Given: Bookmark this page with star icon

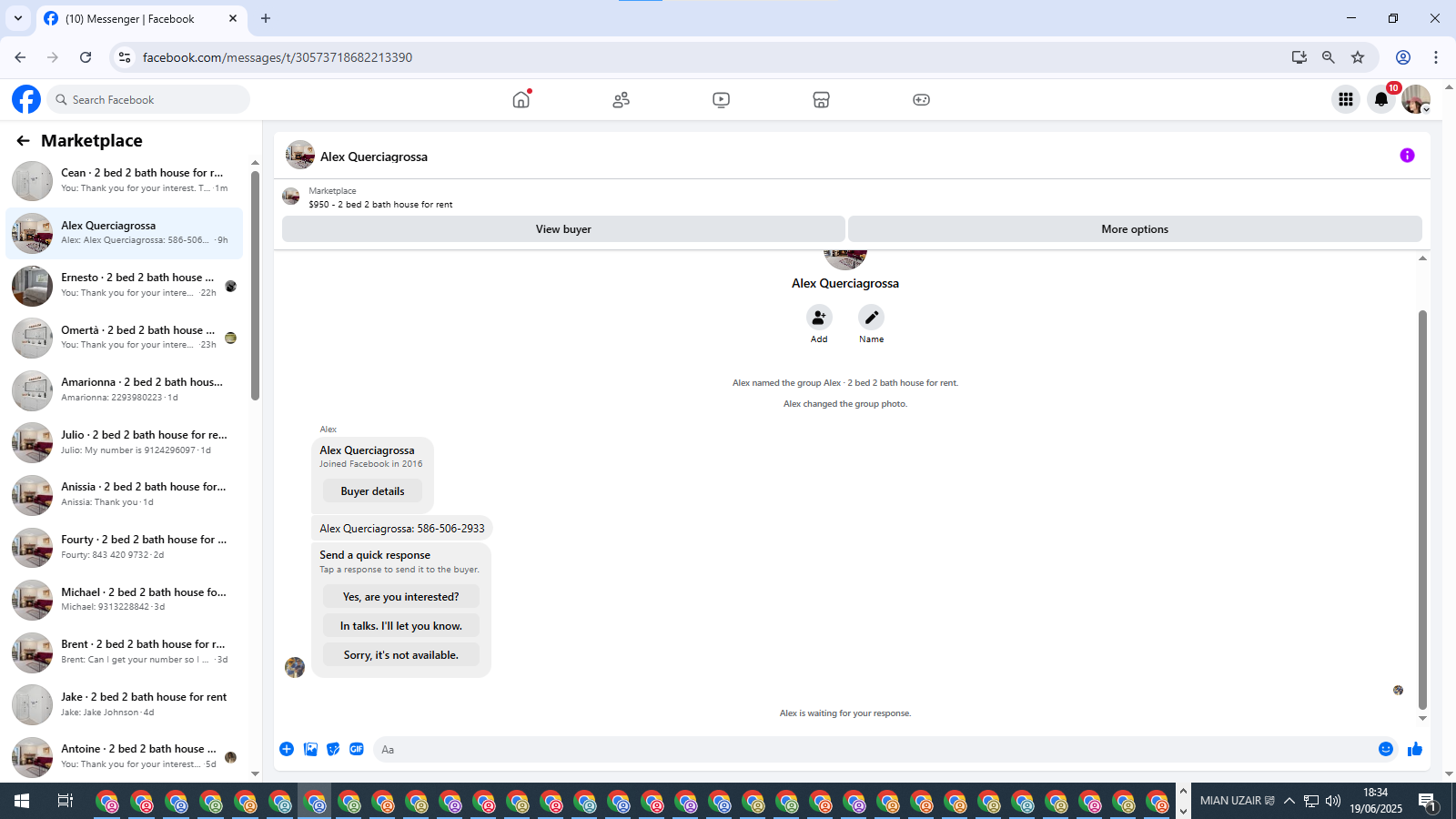Looking at the screenshot, I should [1358, 57].
